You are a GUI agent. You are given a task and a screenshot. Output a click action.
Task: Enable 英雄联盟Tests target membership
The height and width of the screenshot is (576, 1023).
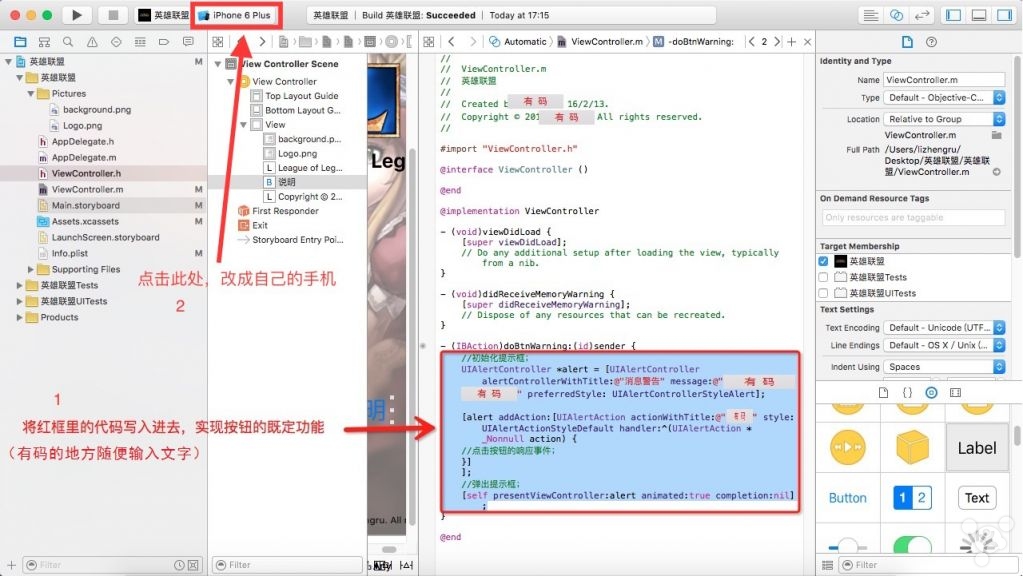(823, 277)
